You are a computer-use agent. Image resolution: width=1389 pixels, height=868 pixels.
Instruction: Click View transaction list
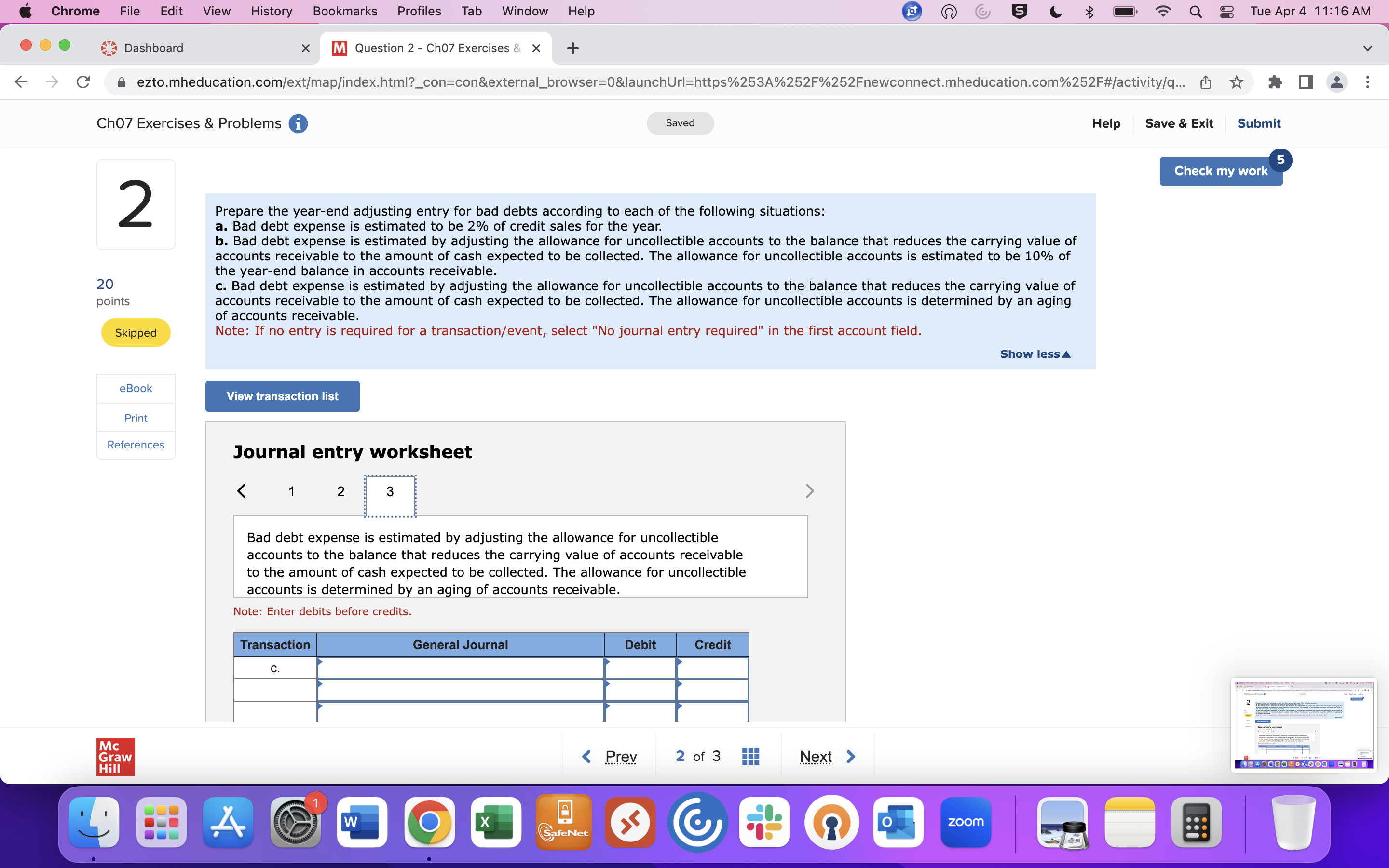click(282, 396)
